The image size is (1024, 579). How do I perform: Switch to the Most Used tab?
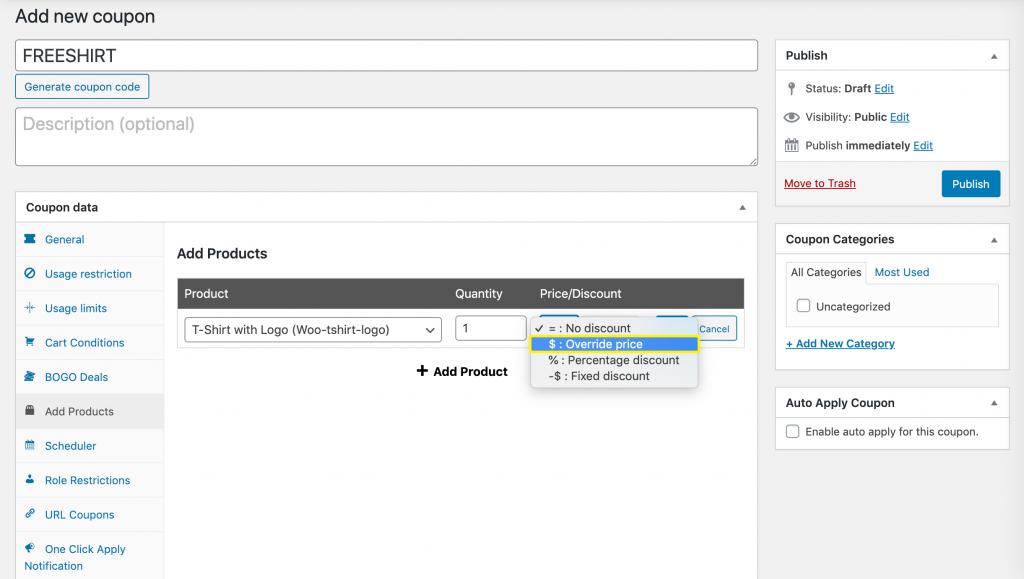(901, 272)
